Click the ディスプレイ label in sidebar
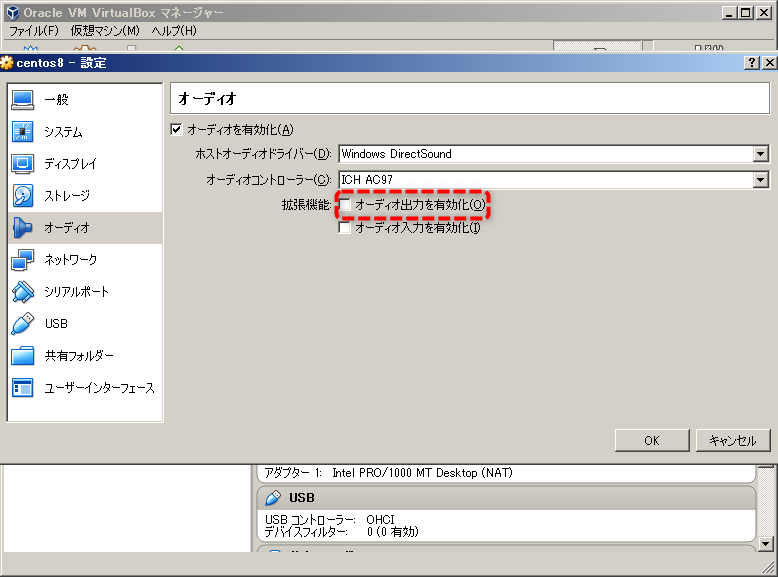Image resolution: width=778 pixels, height=577 pixels. [70, 164]
